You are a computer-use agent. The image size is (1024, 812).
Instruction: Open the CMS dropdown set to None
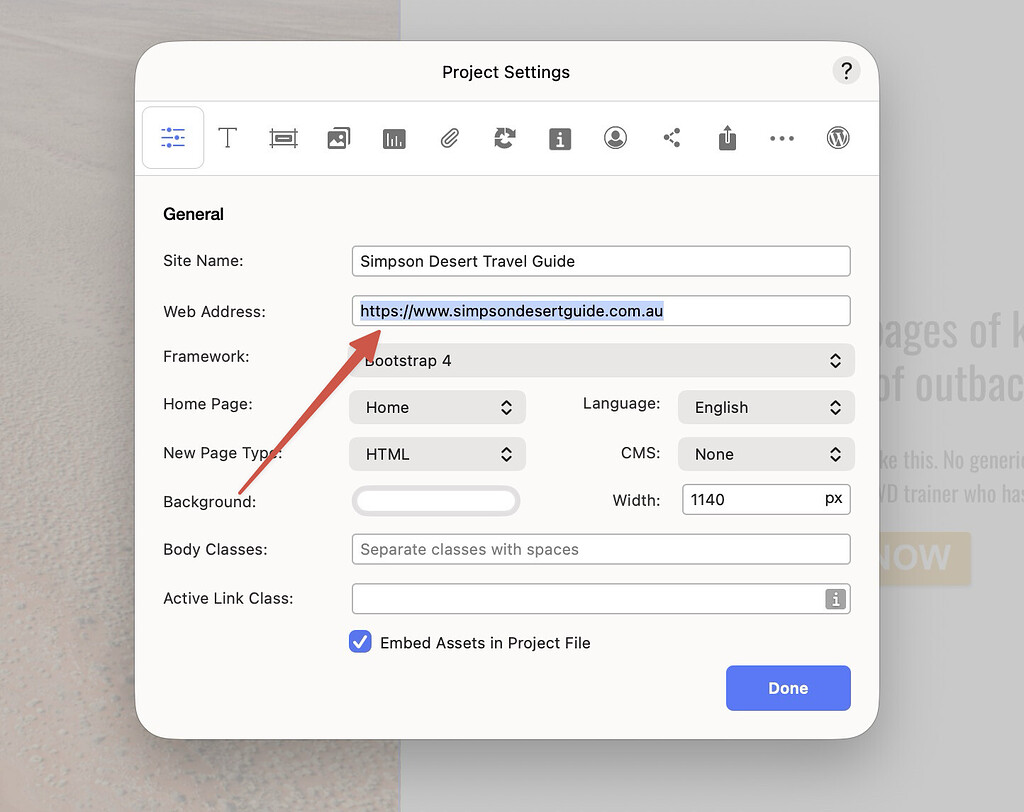[x=766, y=454]
